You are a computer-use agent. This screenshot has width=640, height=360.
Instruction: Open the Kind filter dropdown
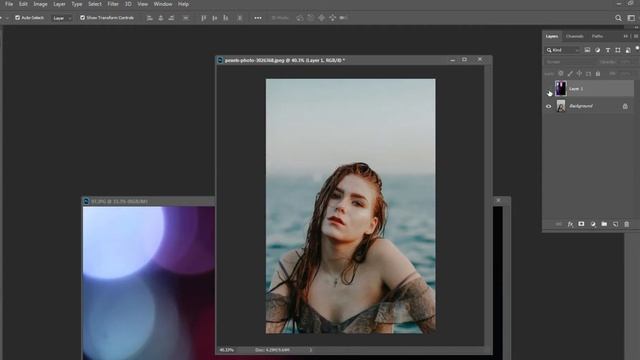click(562, 50)
